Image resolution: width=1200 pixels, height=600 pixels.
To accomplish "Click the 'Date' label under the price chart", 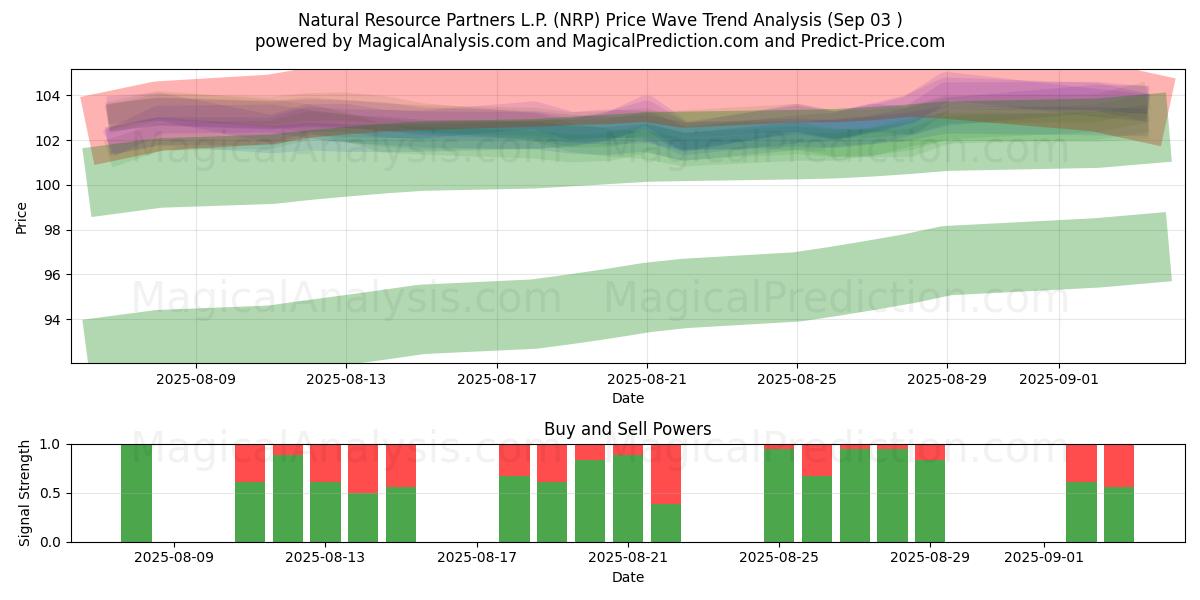I will point(628,398).
